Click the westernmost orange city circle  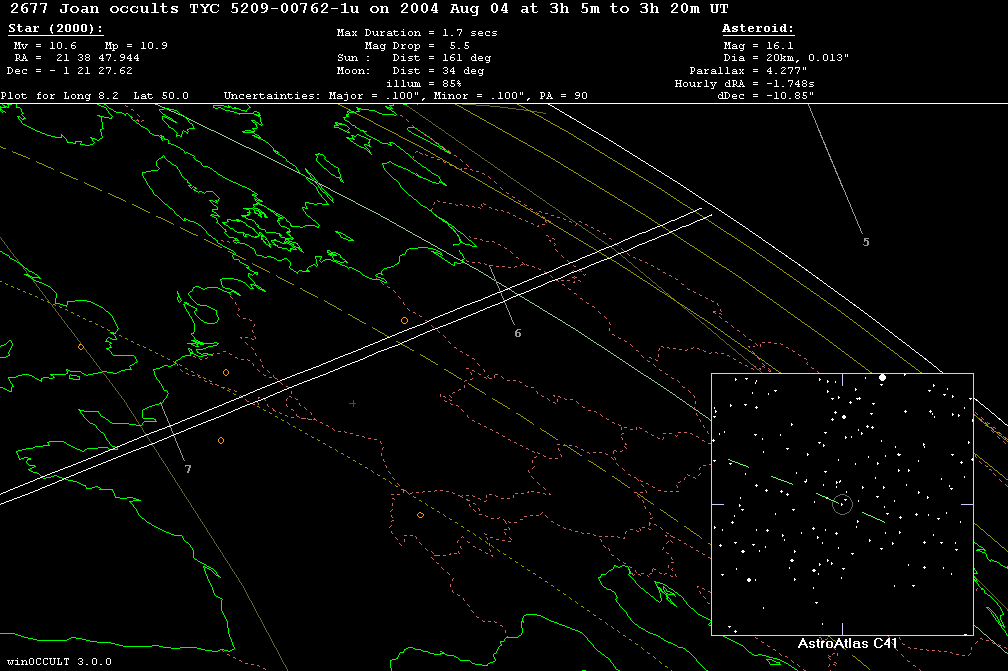(81, 347)
